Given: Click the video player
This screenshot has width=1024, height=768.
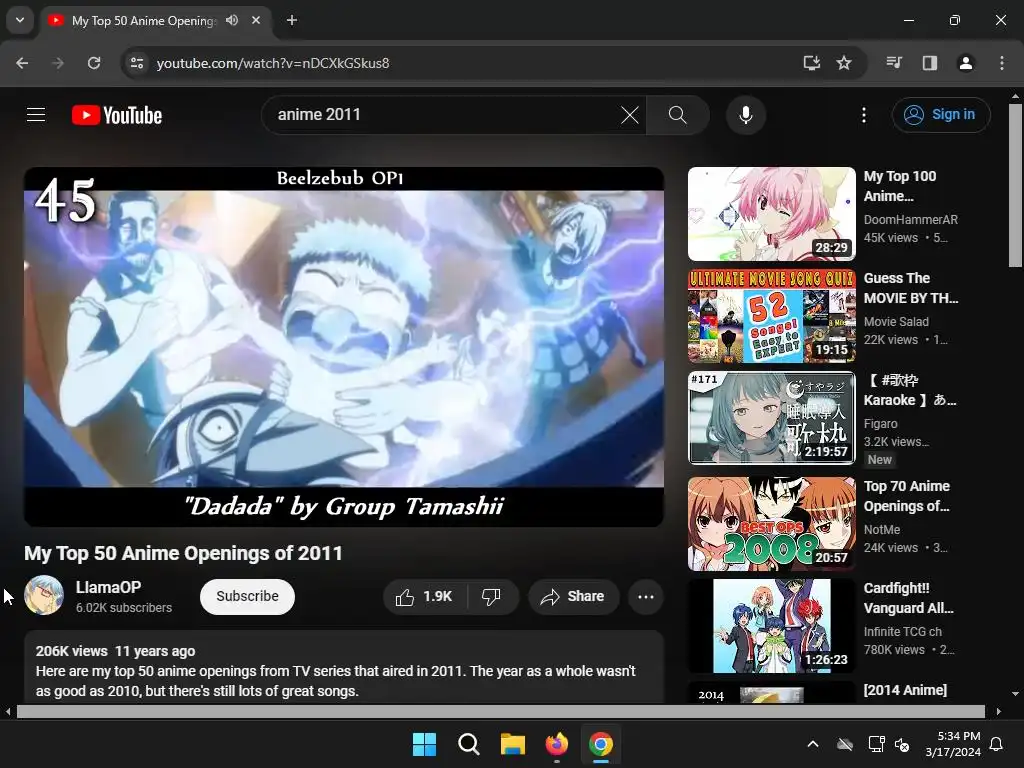Looking at the screenshot, I should pyautogui.click(x=344, y=347).
